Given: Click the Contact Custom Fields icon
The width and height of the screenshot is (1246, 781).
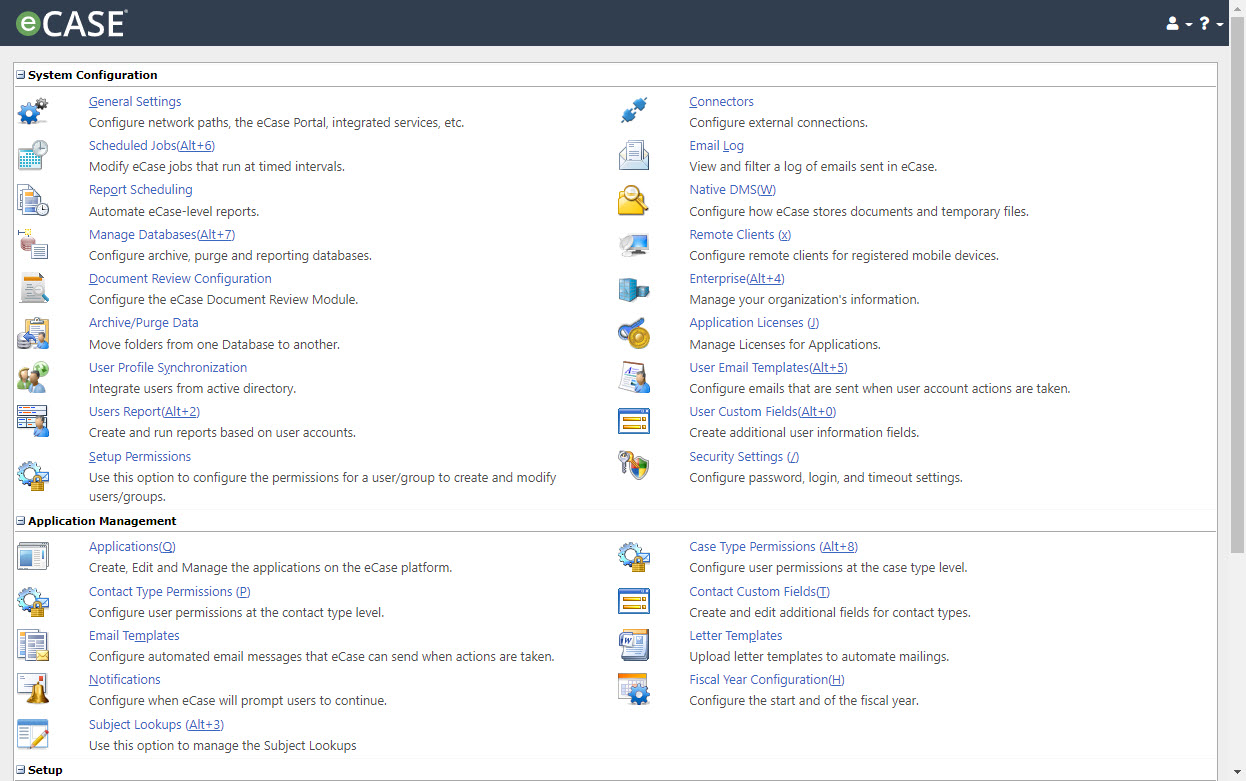Looking at the screenshot, I should pos(634,601).
